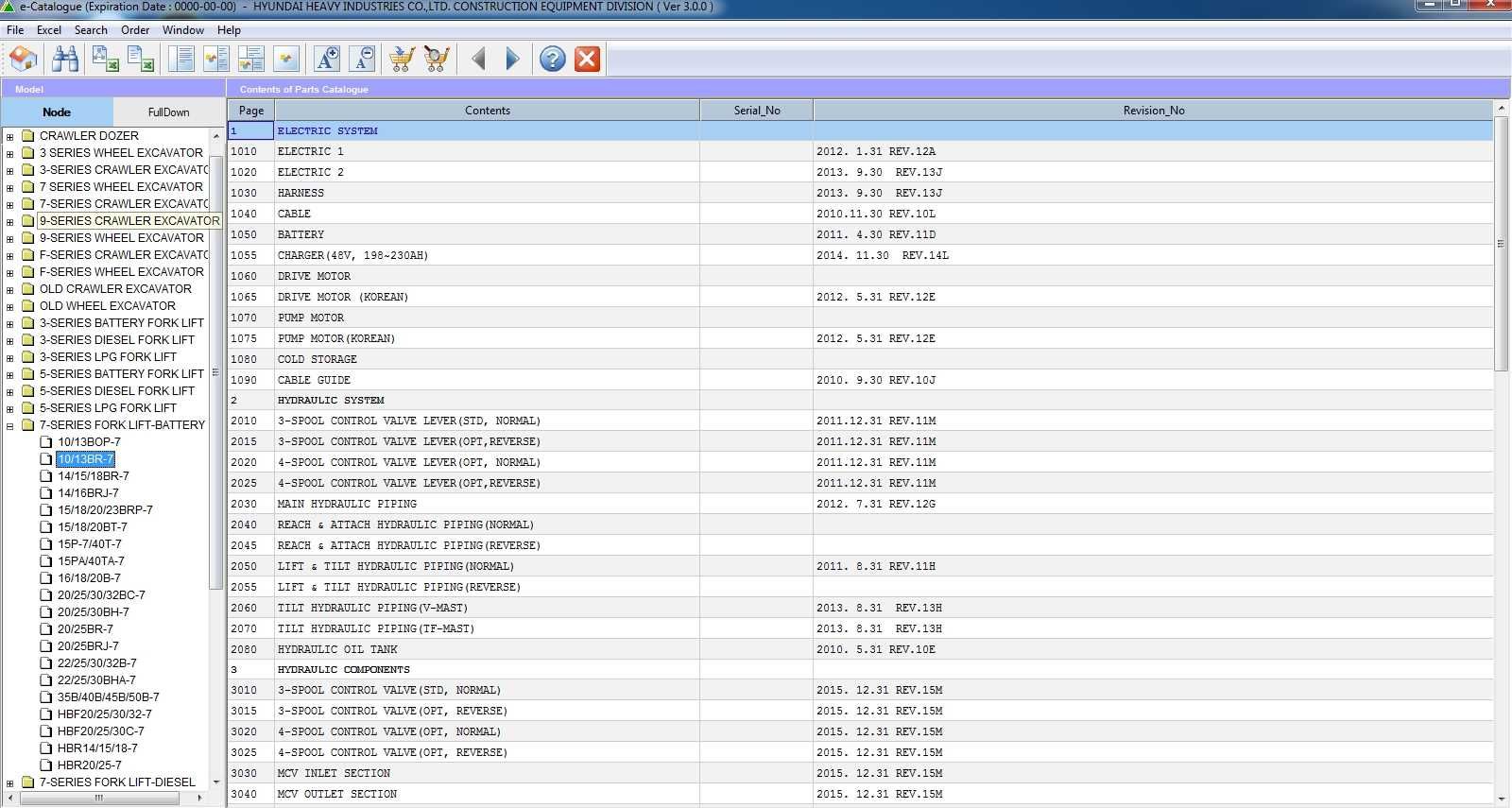Expand the 3 SERIES WHEEL EXCAVATOR node

(x=10, y=153)
